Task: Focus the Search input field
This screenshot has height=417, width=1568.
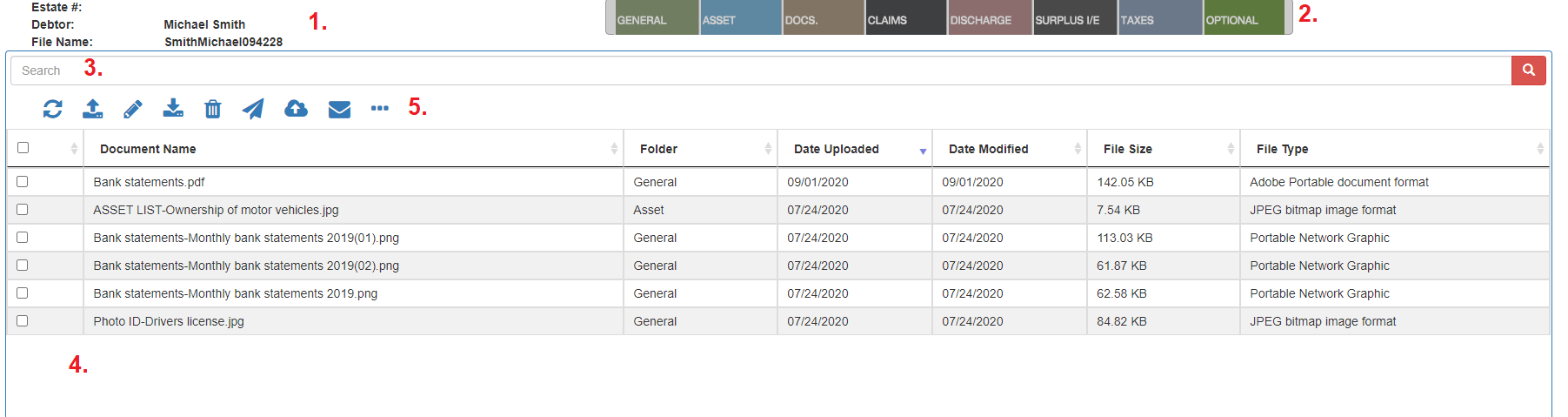Action: [x=761, y=71]
